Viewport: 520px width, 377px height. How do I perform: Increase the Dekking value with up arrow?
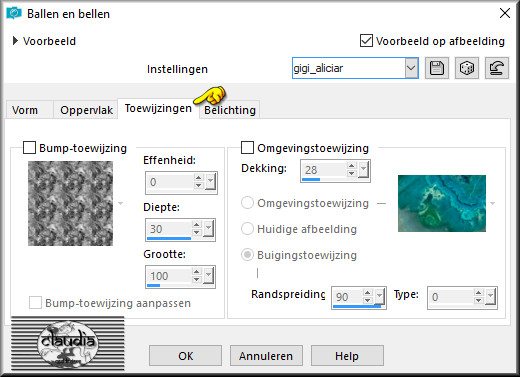[351, 165]
